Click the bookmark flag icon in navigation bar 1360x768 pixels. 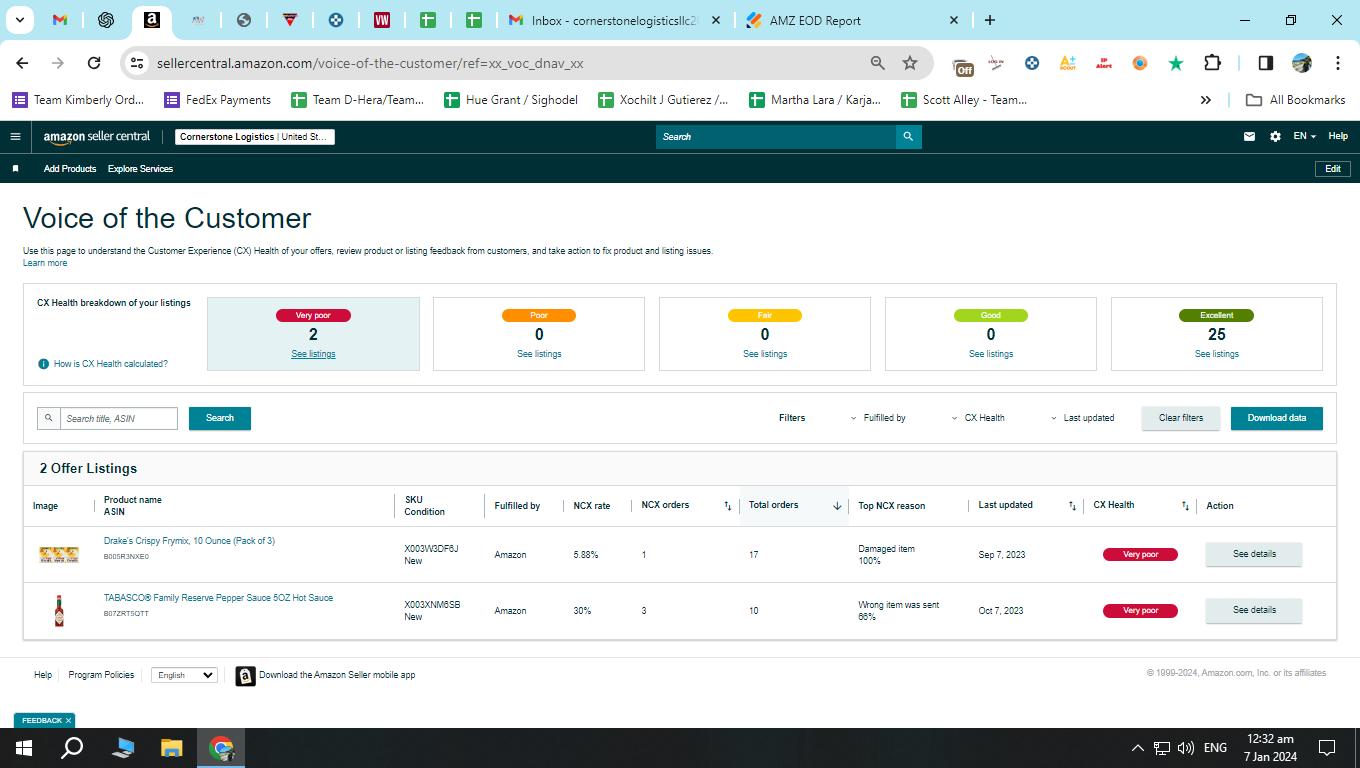(15, 169)
